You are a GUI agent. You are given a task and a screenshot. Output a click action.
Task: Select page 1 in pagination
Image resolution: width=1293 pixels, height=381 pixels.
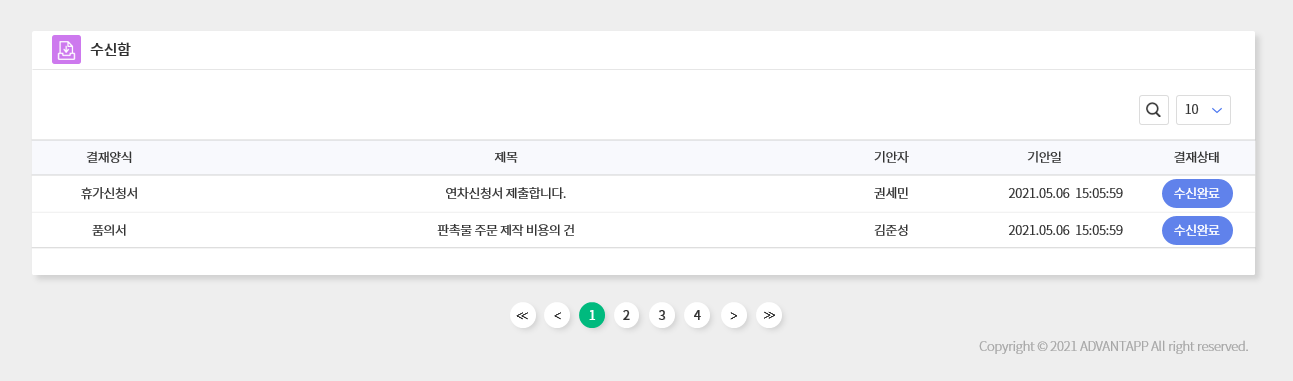592,315
